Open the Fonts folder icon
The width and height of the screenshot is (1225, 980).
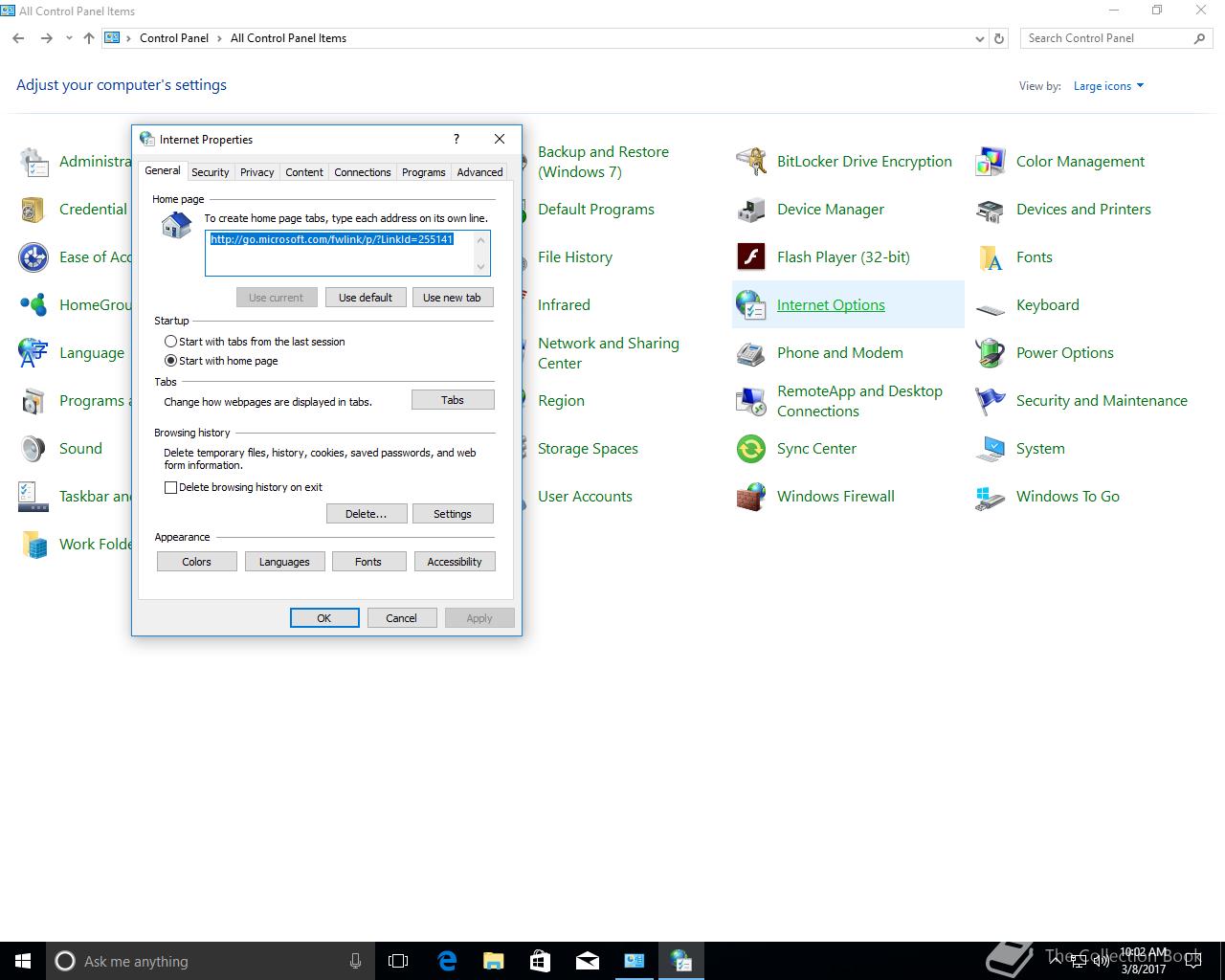(x=991, y=257)
